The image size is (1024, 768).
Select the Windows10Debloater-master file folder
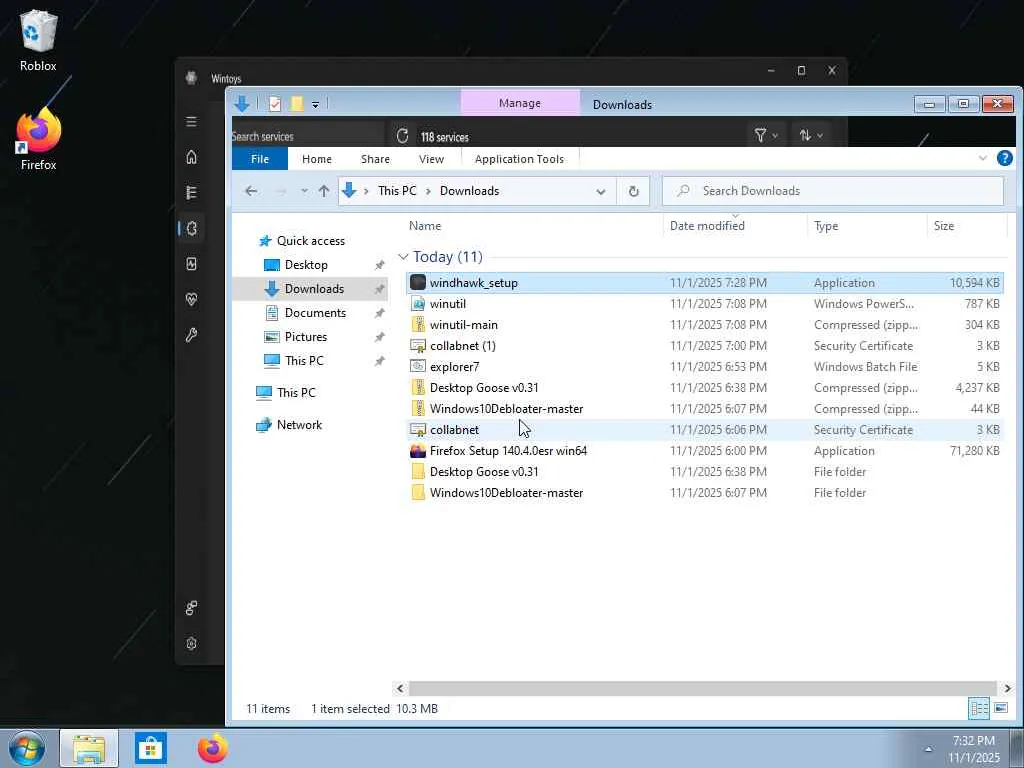[705, 492]
